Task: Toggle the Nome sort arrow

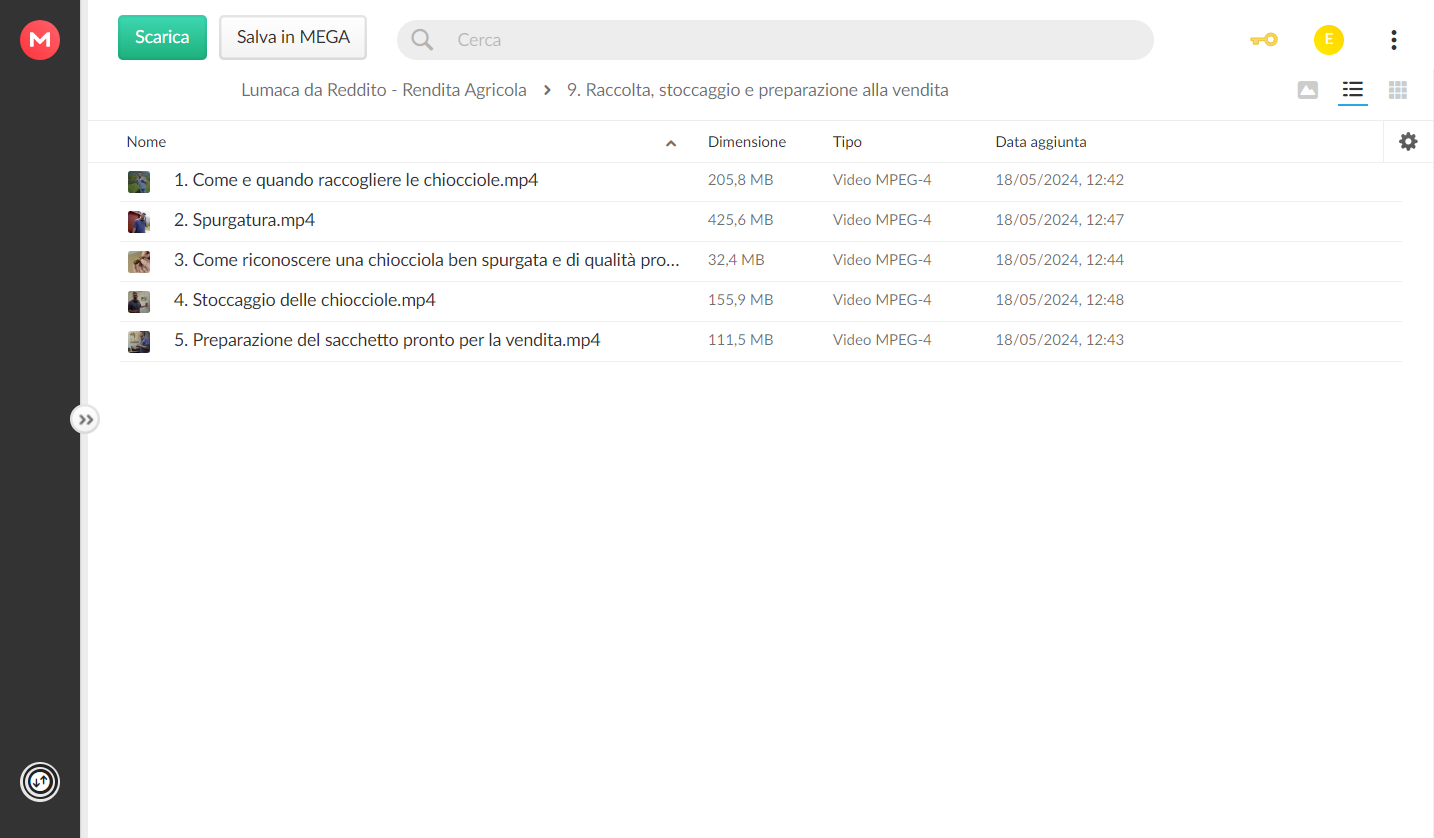Action: 671,143
